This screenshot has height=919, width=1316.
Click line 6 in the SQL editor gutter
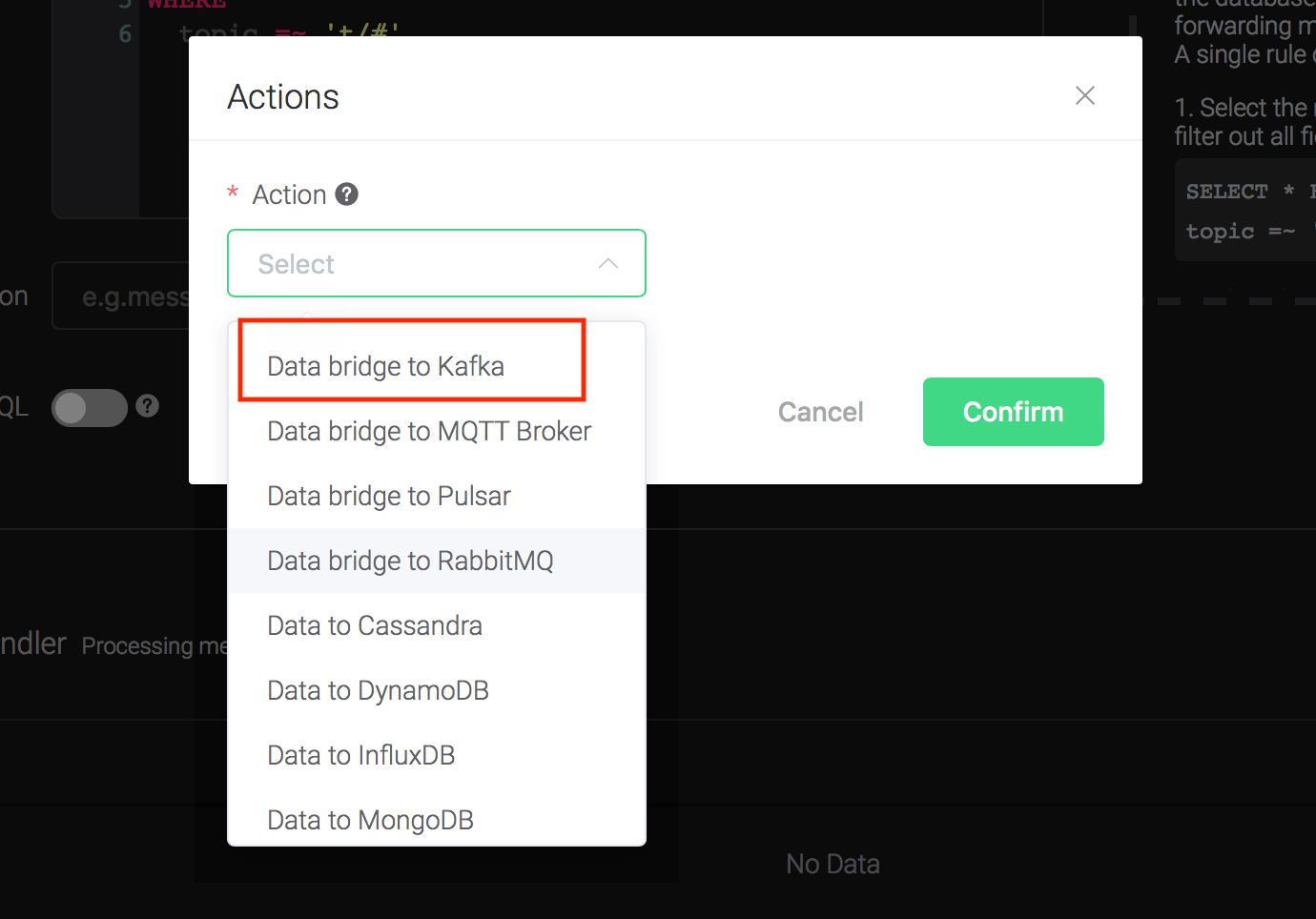point(125,34)
